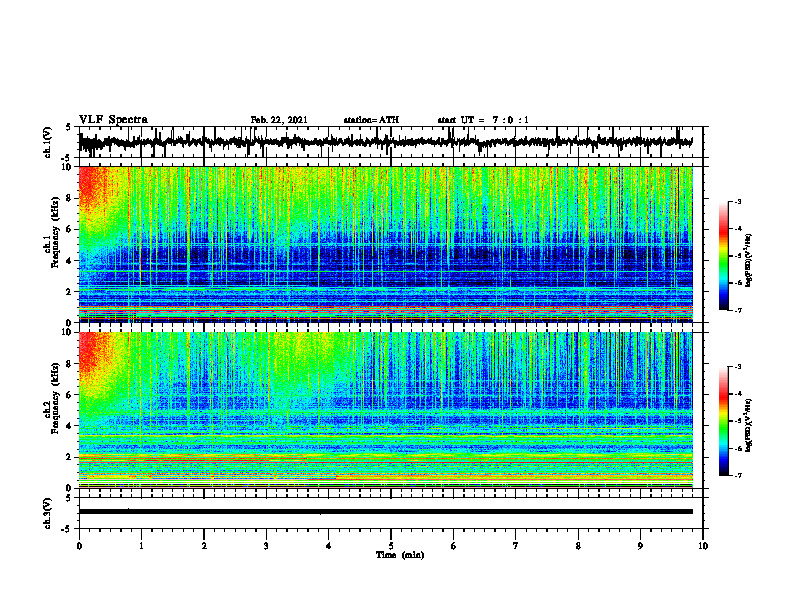Click the "5" tick on the Time axis
Image resolution: width=792 pixels, height=612 pixels.
pyautogui.click(x=391, y=546)
